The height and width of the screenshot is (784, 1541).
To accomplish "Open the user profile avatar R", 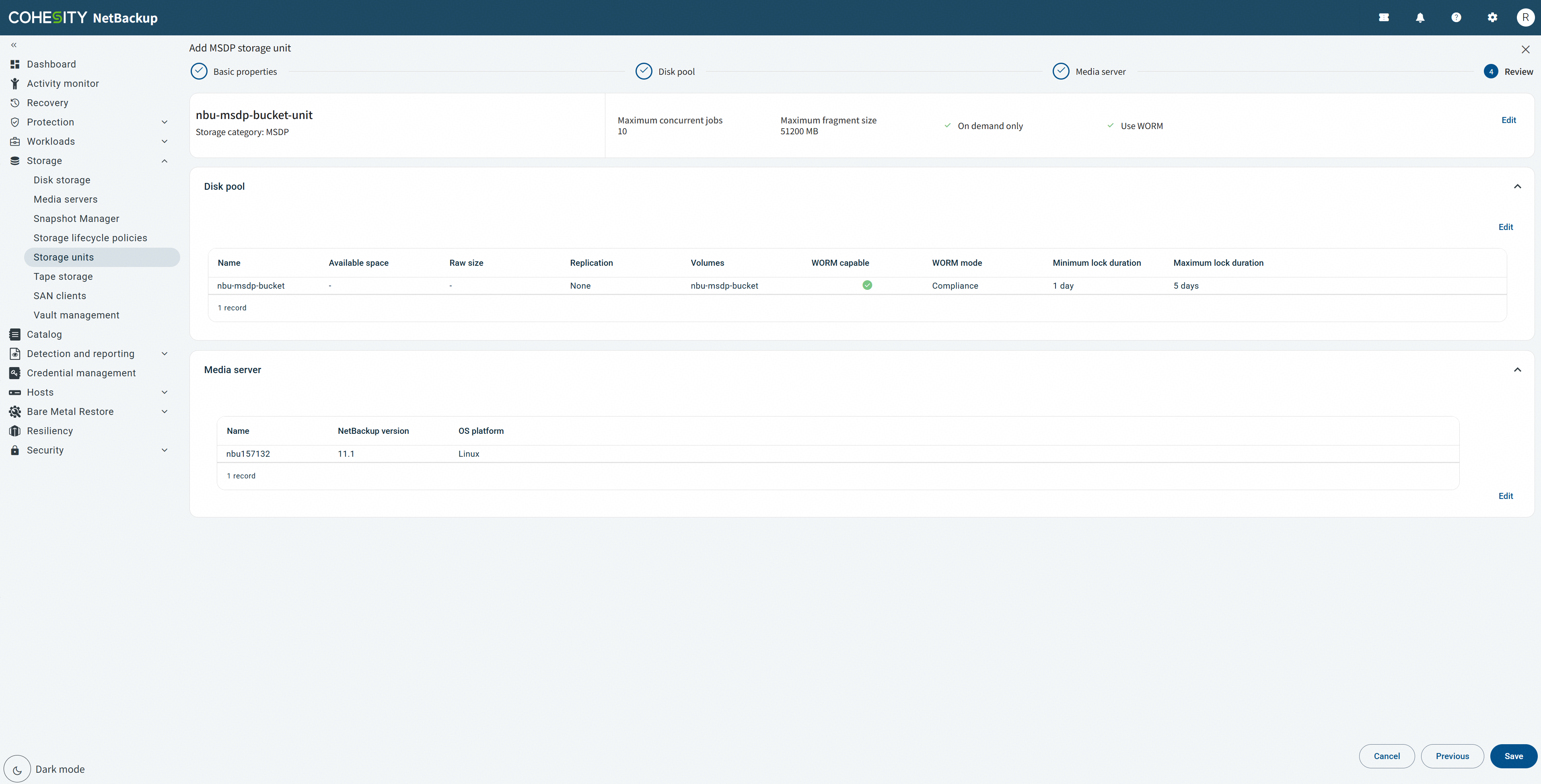I will (1525, 17).
